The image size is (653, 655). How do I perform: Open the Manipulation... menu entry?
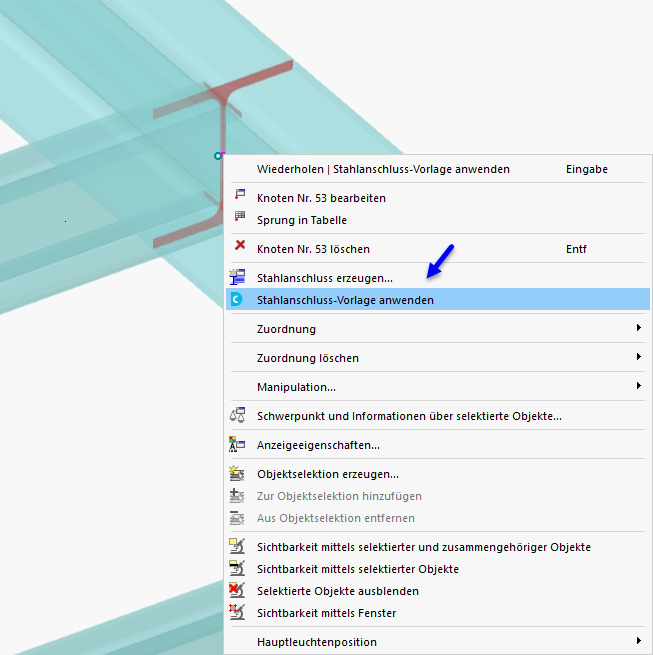(x=438, y=387)
